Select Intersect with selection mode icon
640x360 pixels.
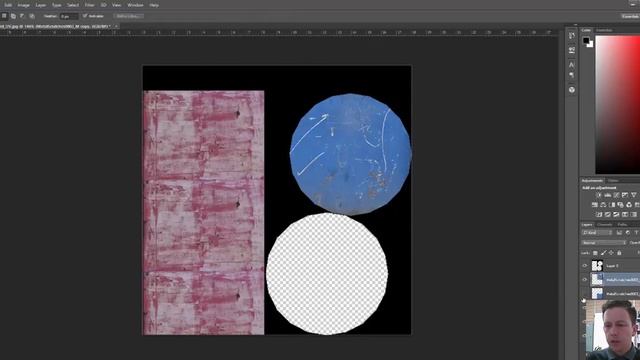[32, 16]
